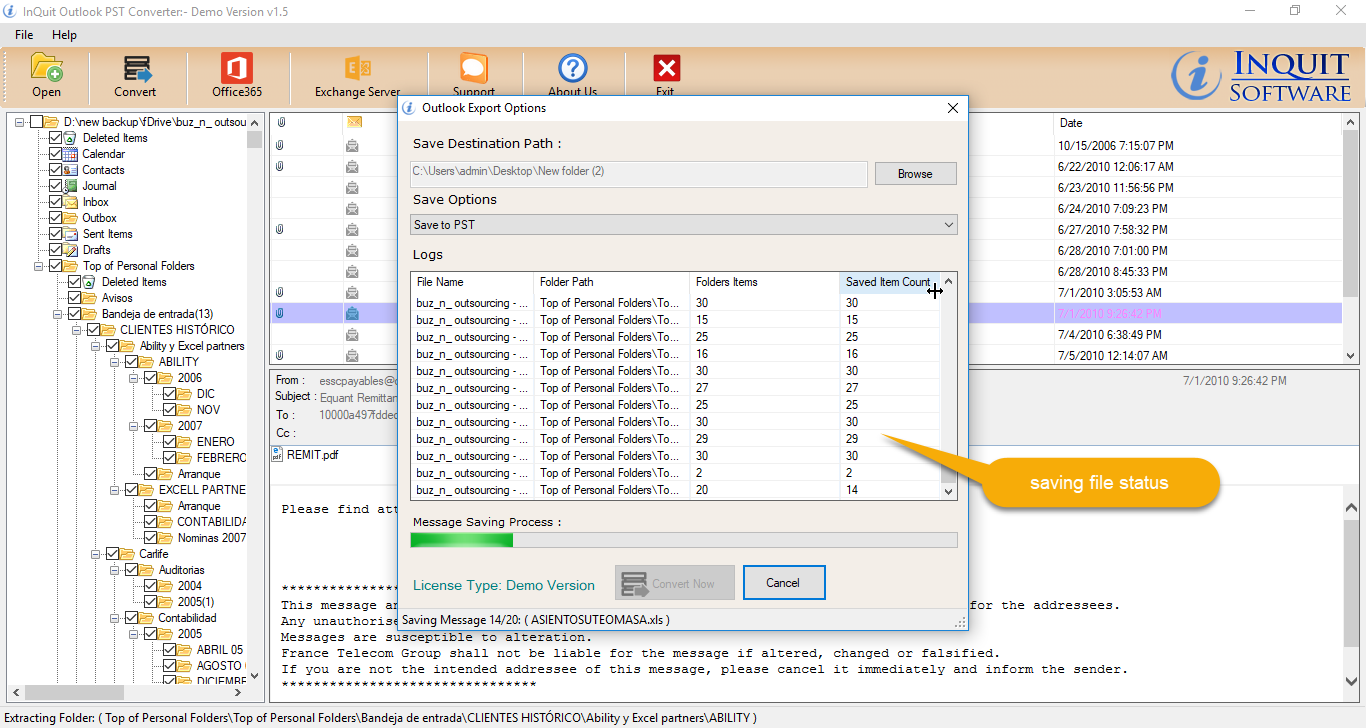This screenshot has height=728, width=1366.
Task: Select the Office365 toolbar icon
Action: [237, 68]
